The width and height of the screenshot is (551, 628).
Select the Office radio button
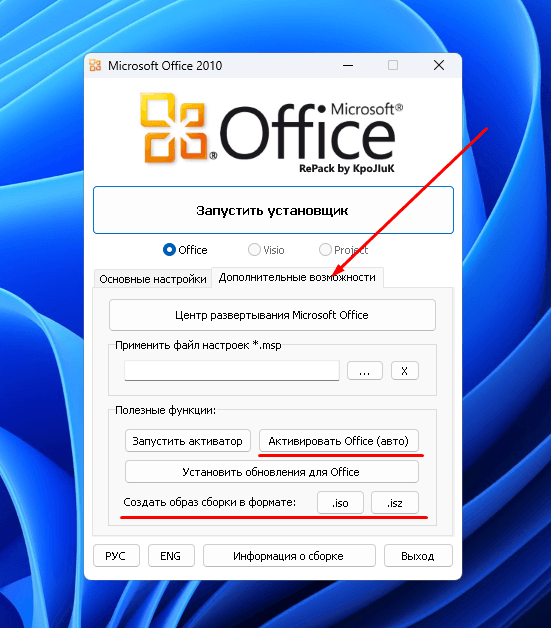click(x=185, y=250)
